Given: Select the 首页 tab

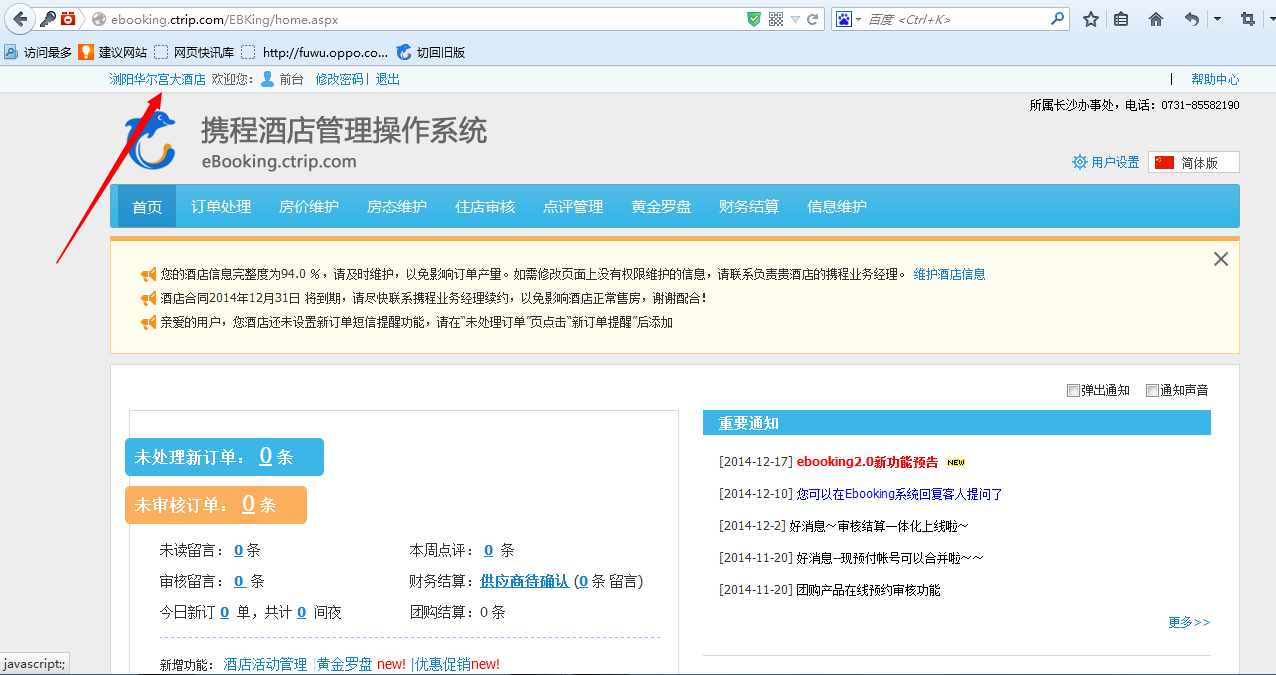Looking at the screenshot, I should 147,206.
